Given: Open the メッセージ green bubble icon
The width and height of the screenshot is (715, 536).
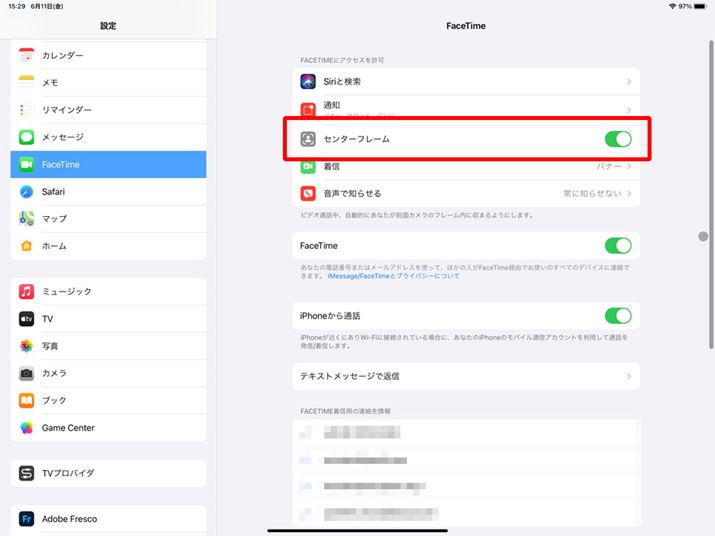Looking at the screenshot, I should pos(26,137).
